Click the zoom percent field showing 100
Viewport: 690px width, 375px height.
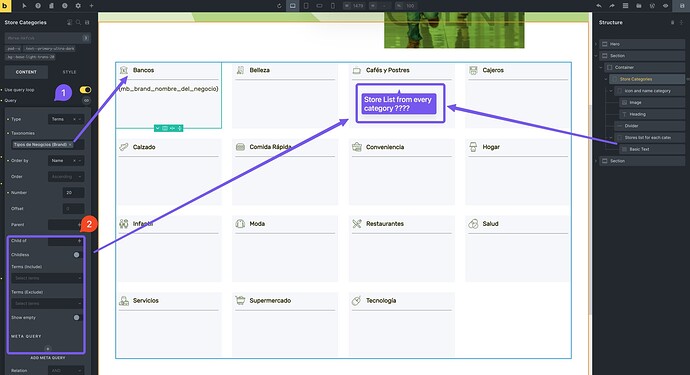(x=405, y=6)
